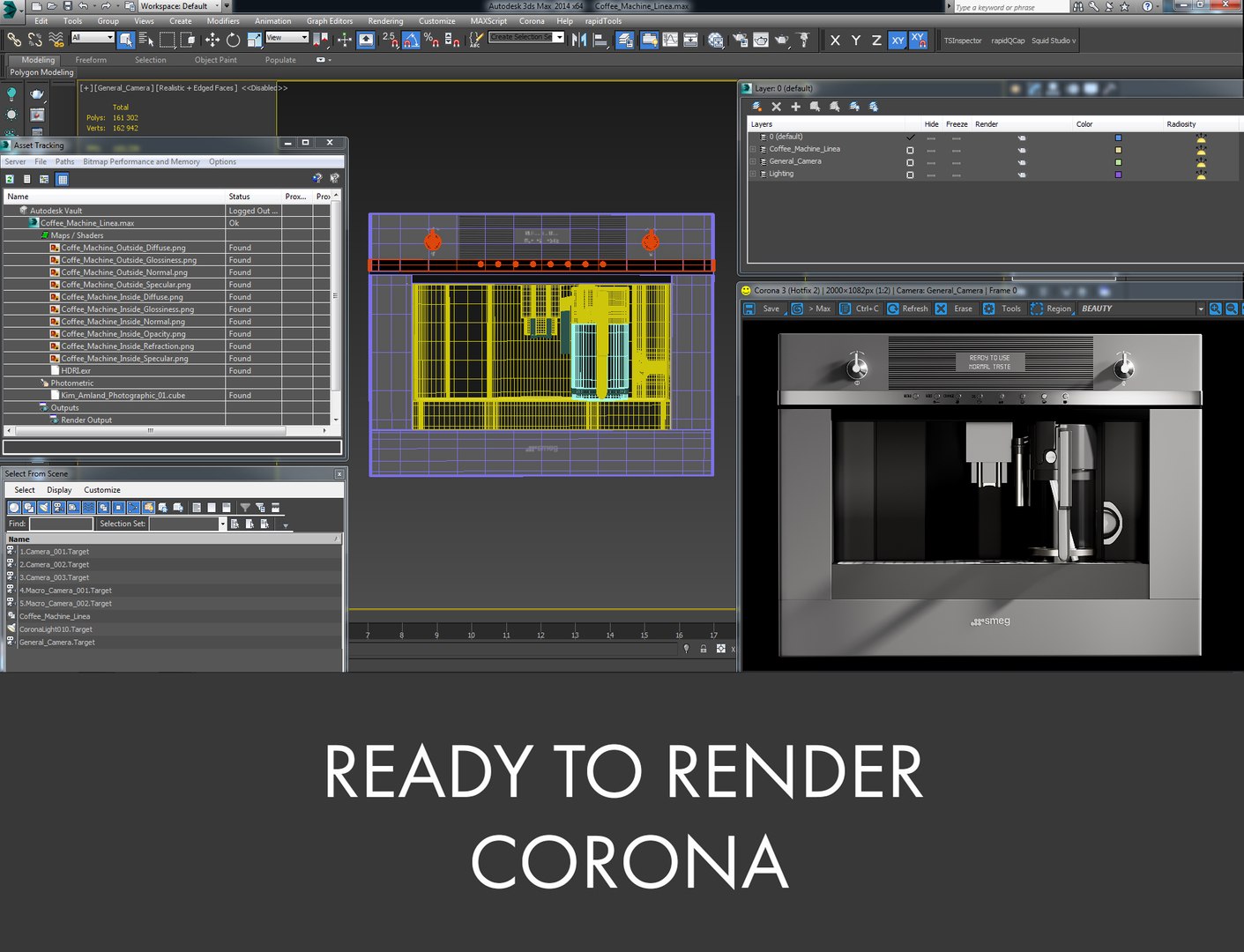1244x952 pixels.
Task: Click Refresh icon in Asset Tracking toolbar
Action: (10, 179)
